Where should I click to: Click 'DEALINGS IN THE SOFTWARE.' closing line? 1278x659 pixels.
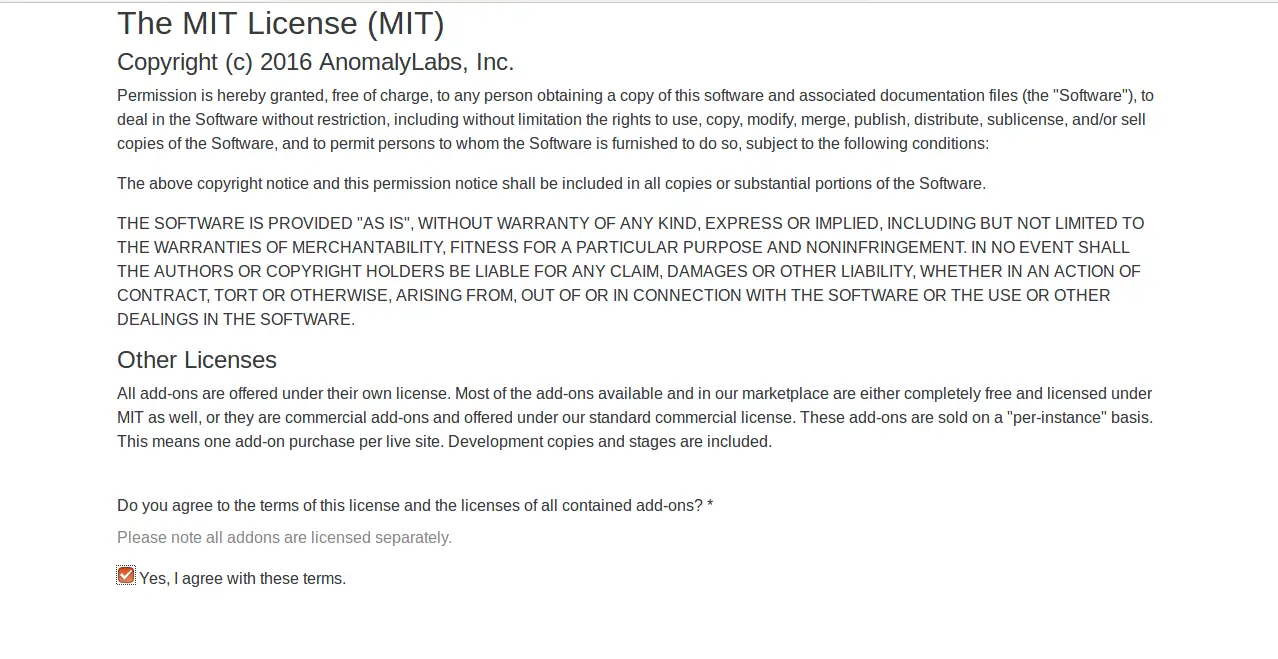click(236, 319)
